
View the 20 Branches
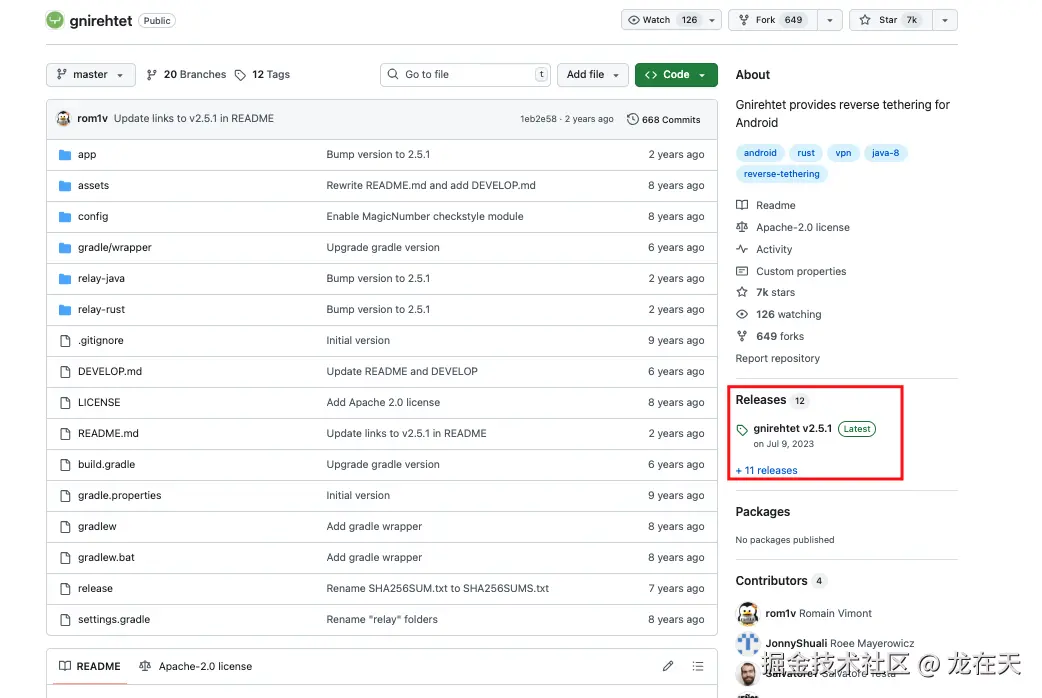click(x=186, y=74)
